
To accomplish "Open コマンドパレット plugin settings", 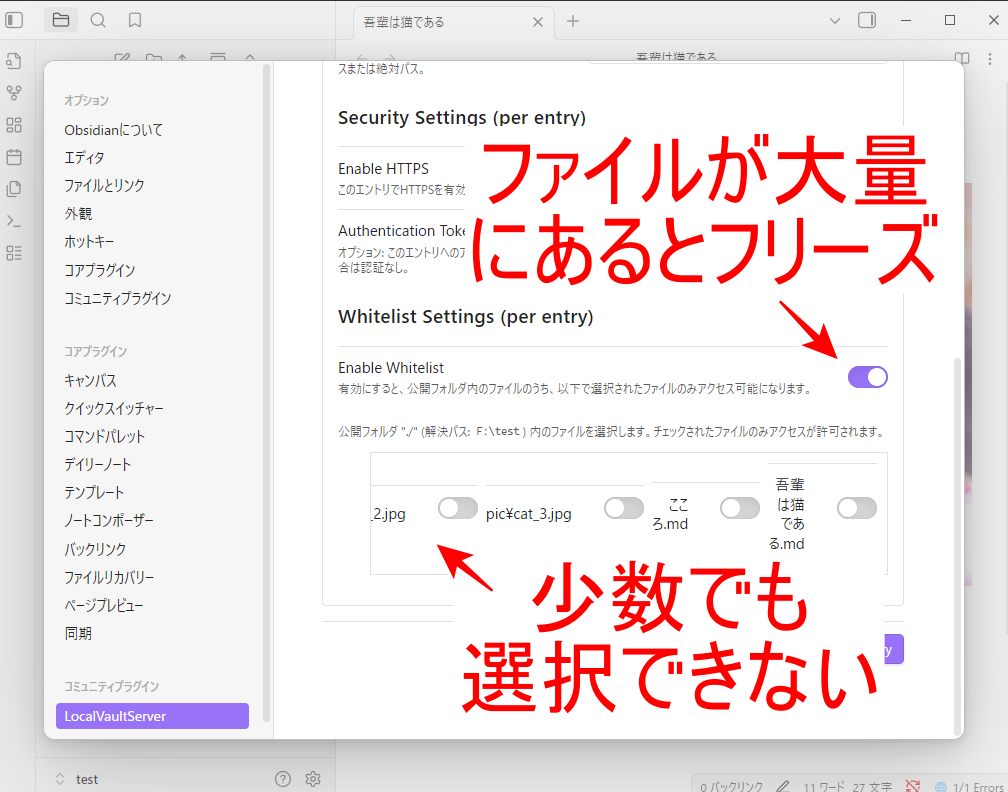I will (x=104, y=436).
